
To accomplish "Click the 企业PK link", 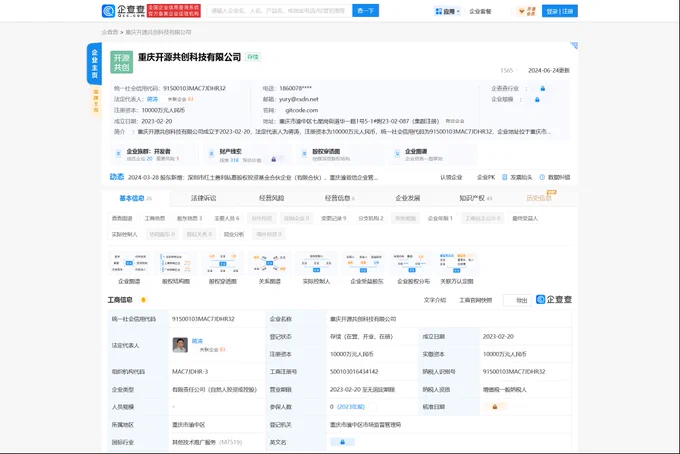I will point(486,177).
